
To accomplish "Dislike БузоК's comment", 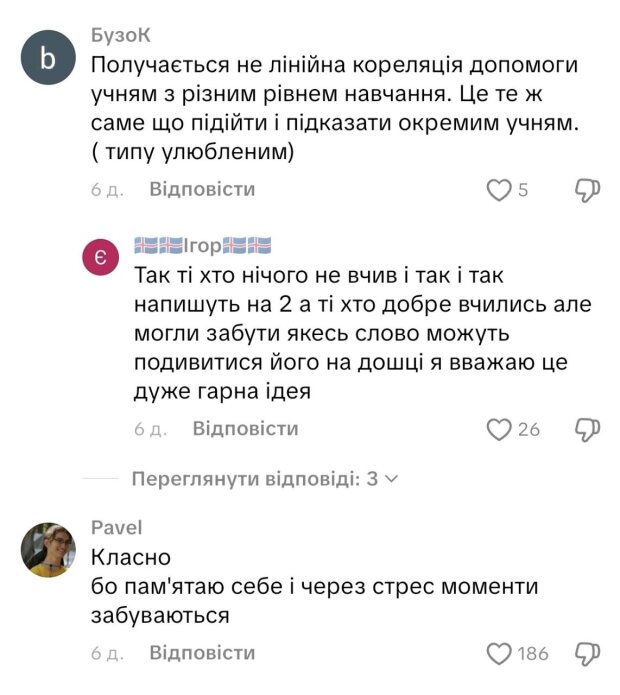I will 587,190.
